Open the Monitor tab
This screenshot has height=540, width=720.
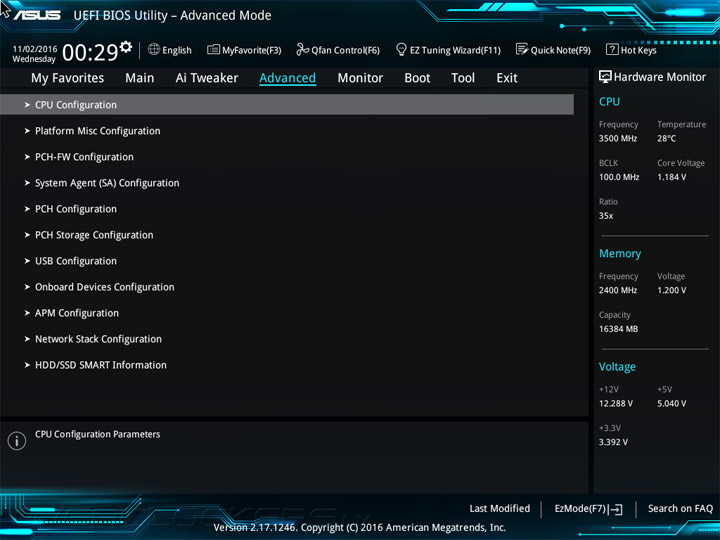360,78
